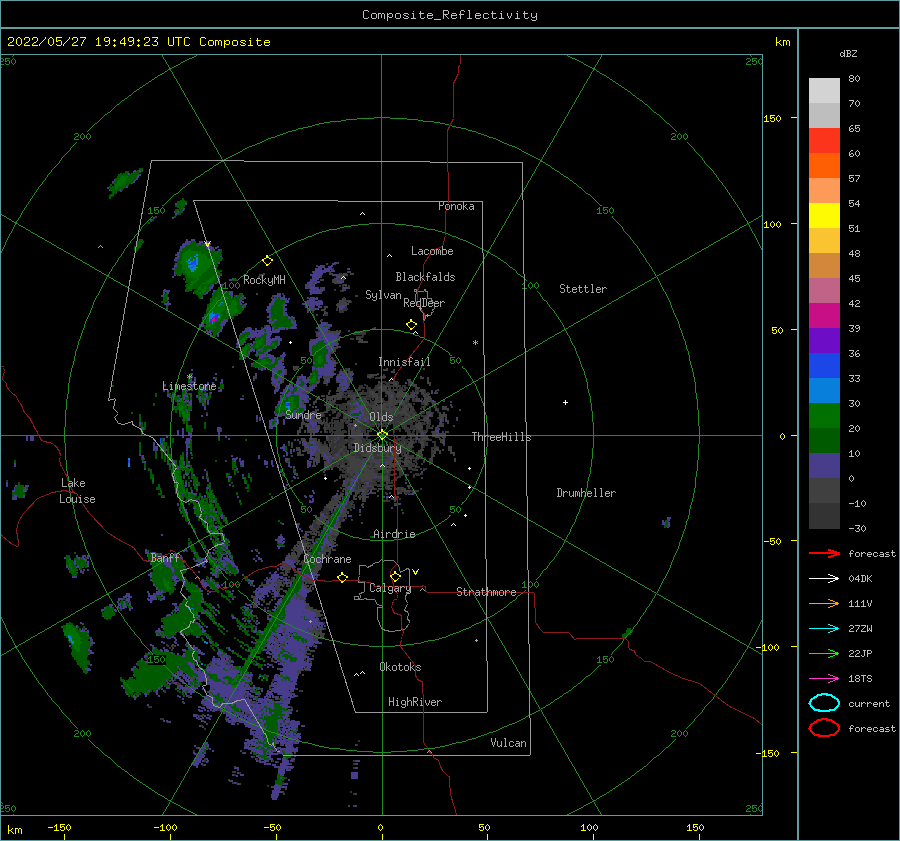
Task: Click the dBZ legend heading
Action: 848,53
